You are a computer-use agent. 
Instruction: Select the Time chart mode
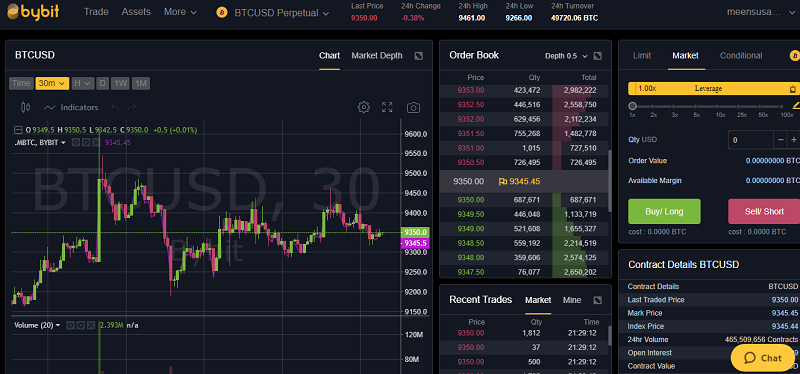point(21,83)
